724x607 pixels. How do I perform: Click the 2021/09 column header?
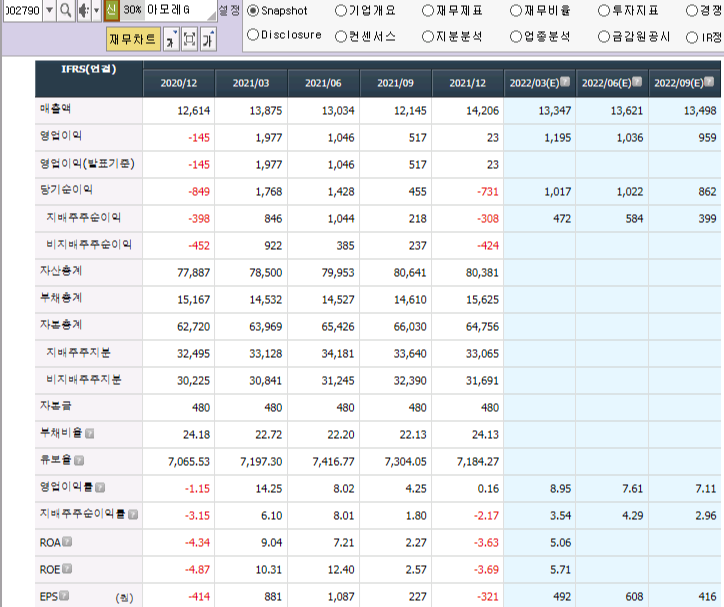[395, 83]
